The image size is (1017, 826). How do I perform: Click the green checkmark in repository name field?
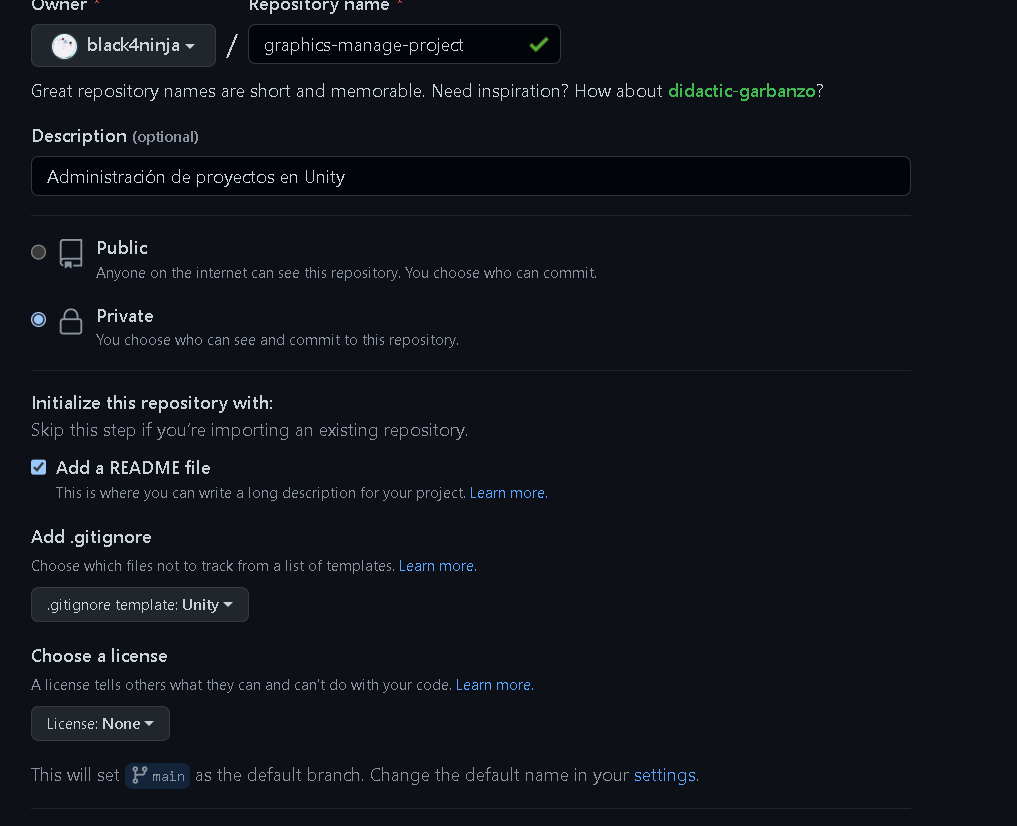pos(539,45)
